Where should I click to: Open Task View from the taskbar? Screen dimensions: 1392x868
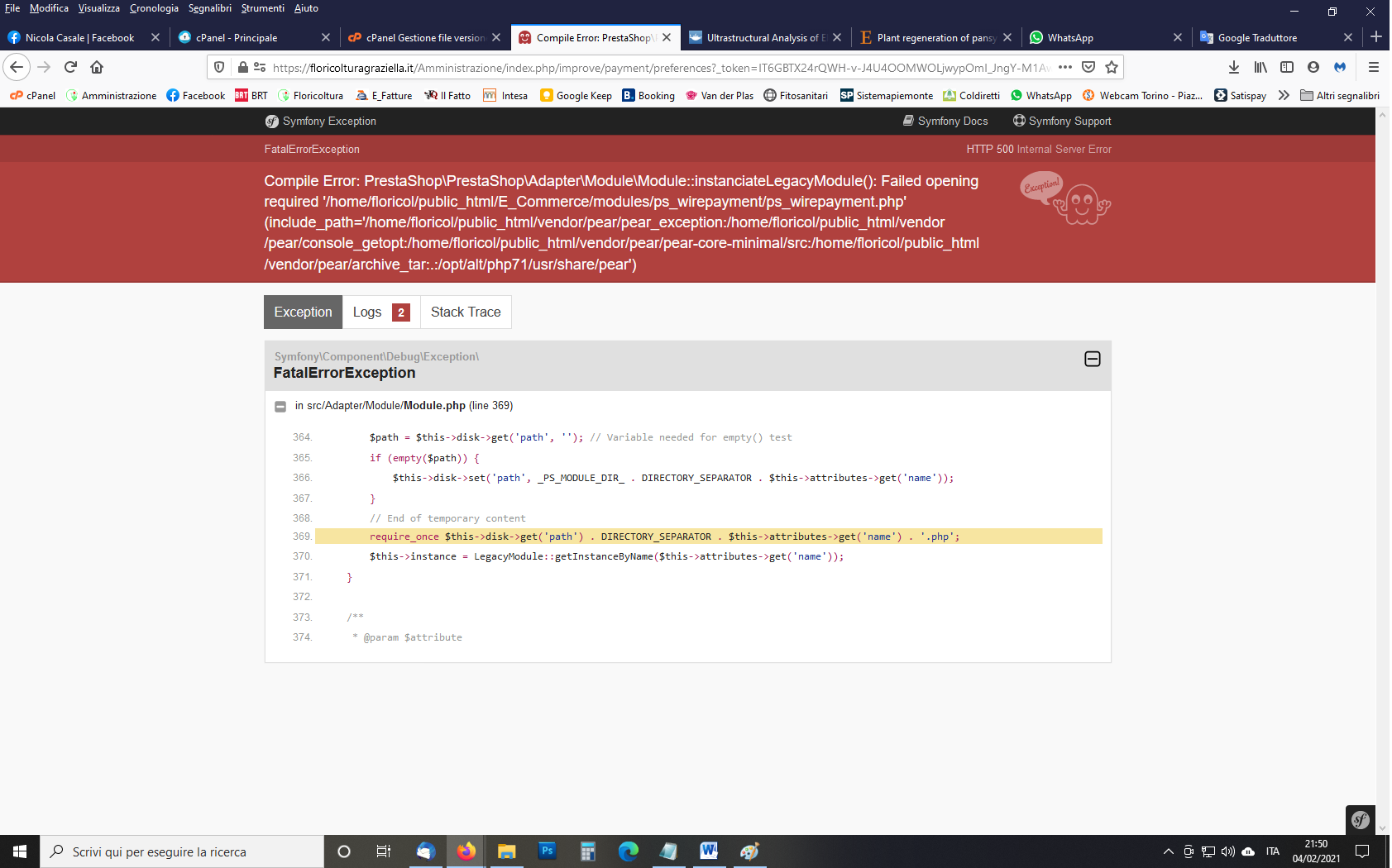(384, 851)
